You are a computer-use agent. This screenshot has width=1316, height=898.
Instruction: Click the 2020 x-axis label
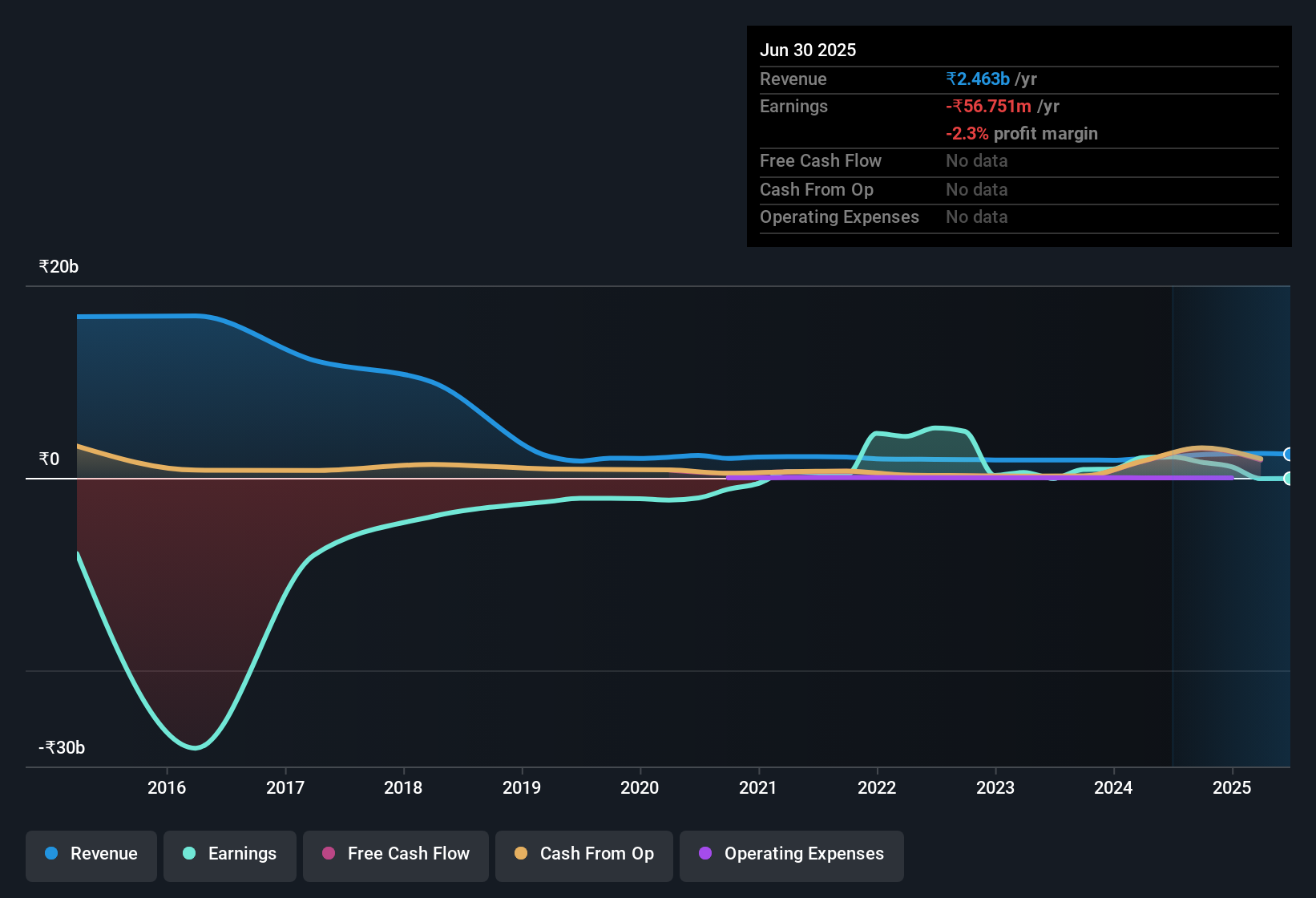(x=640, y=787)
